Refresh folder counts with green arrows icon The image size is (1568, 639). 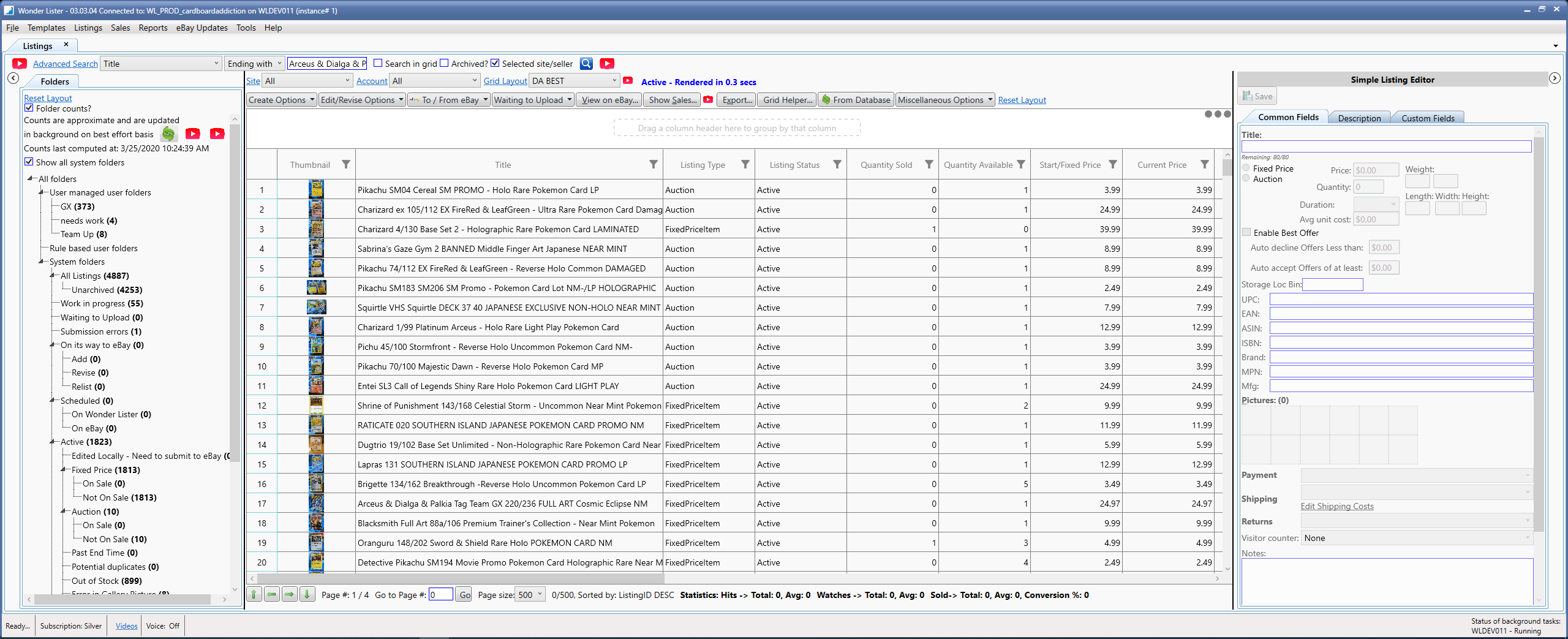168,134
